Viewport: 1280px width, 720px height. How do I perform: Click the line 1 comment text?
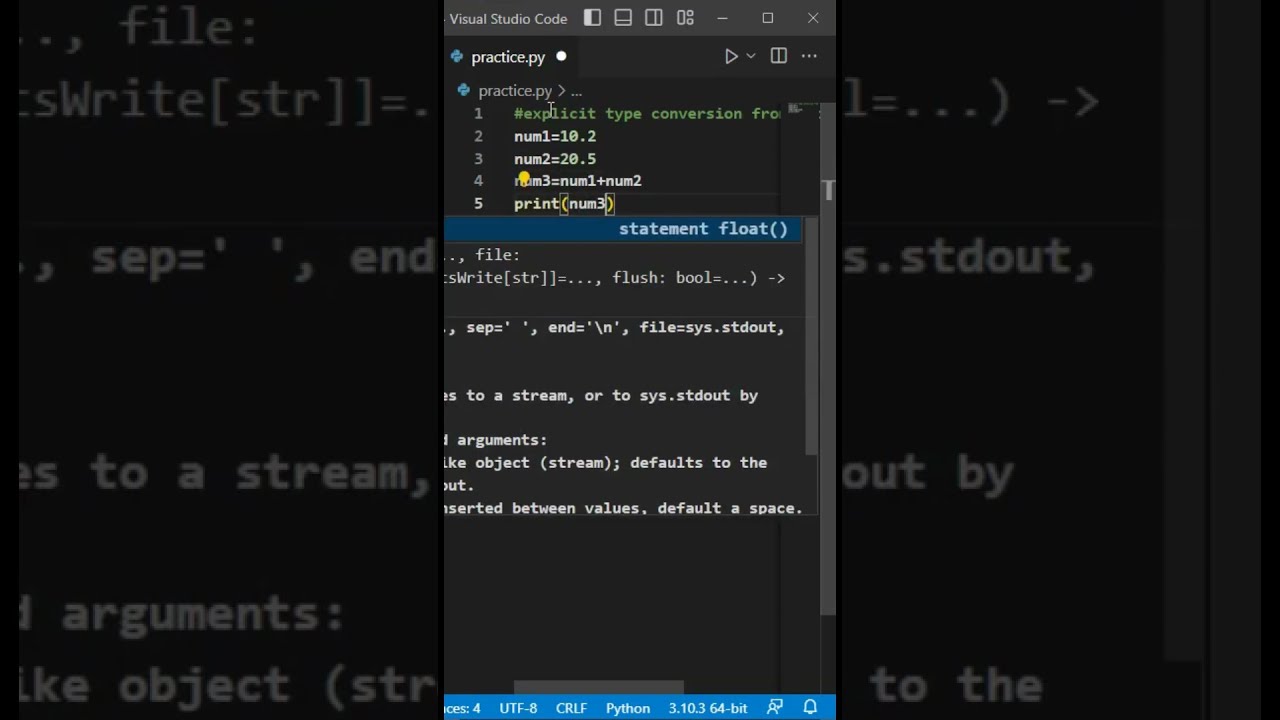tap(647, 114)
